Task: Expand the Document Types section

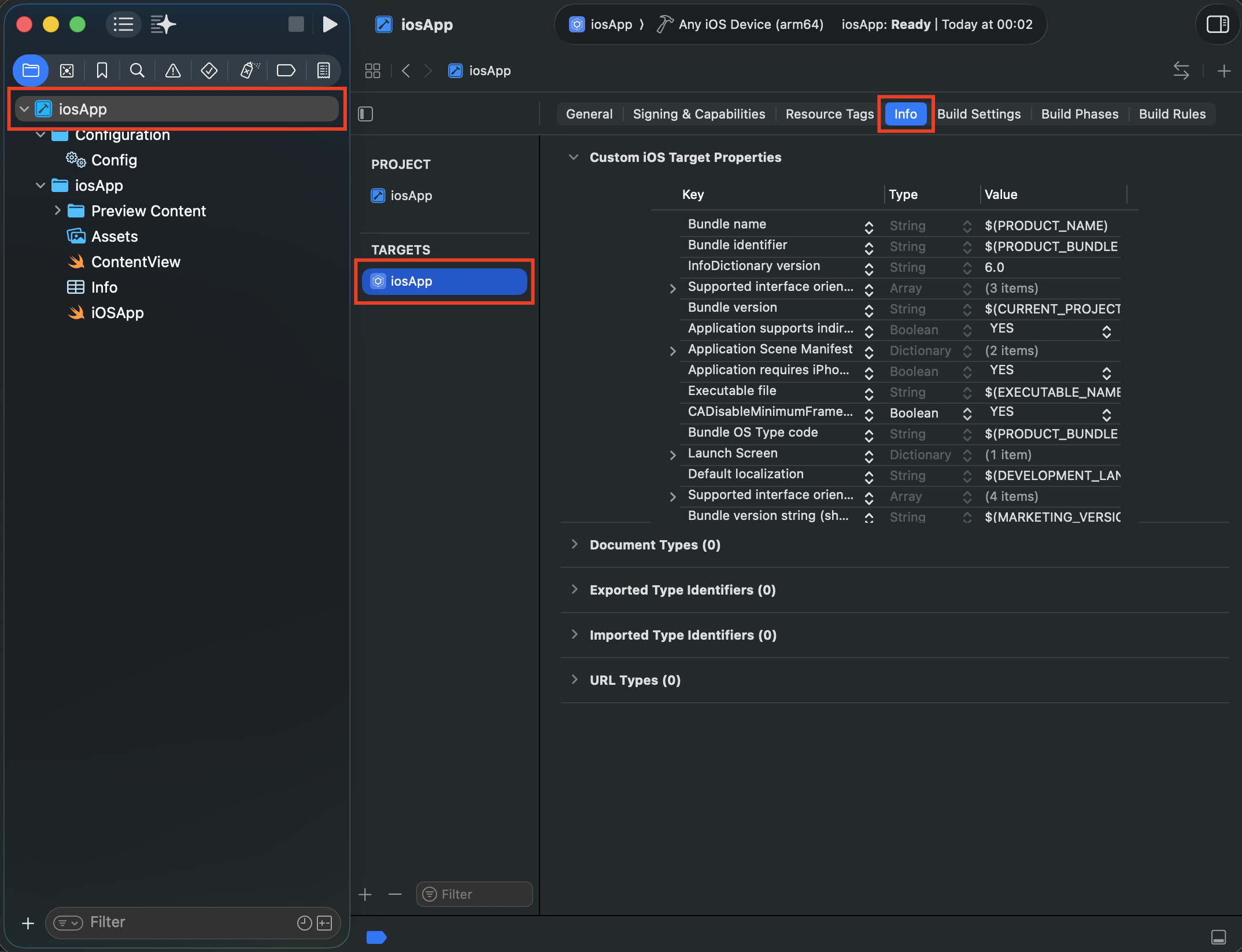Action: [574, 544]
